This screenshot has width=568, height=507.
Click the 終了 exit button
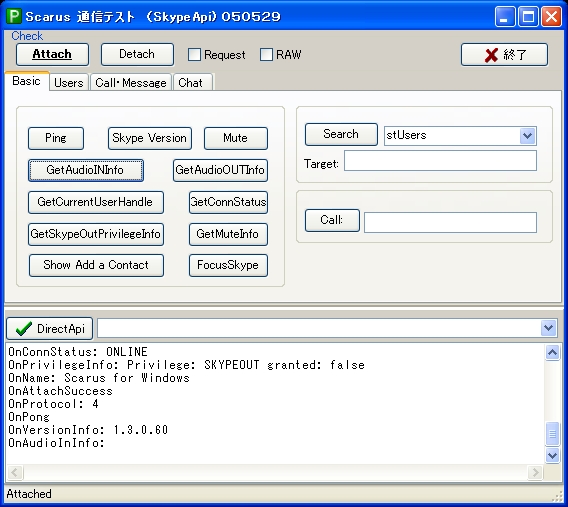(x=504, y=54)
